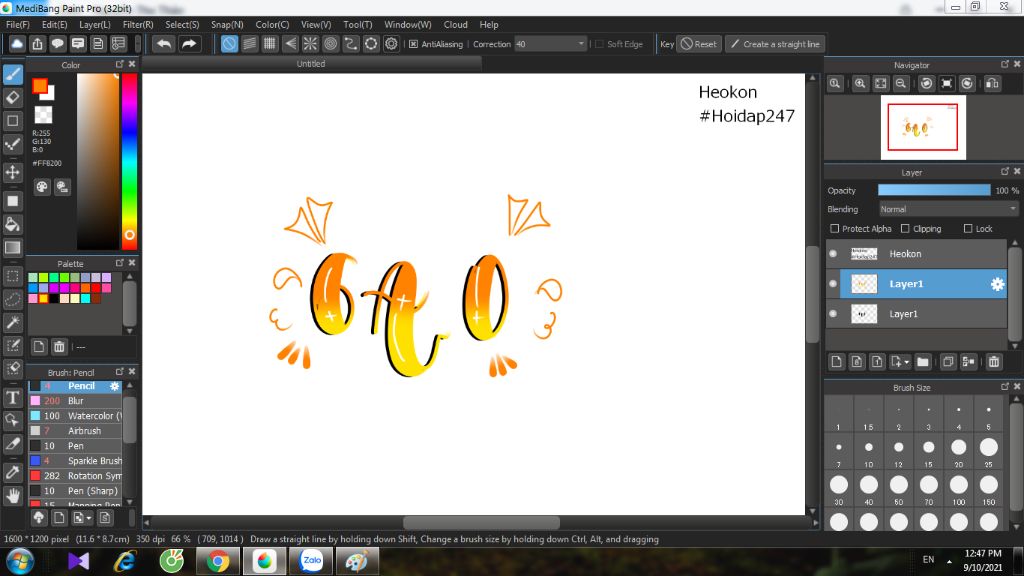The height and width of the screenshot is (576, 1024).
Task: Zoom in on the Navigator
Action: (x=860, y=84)
